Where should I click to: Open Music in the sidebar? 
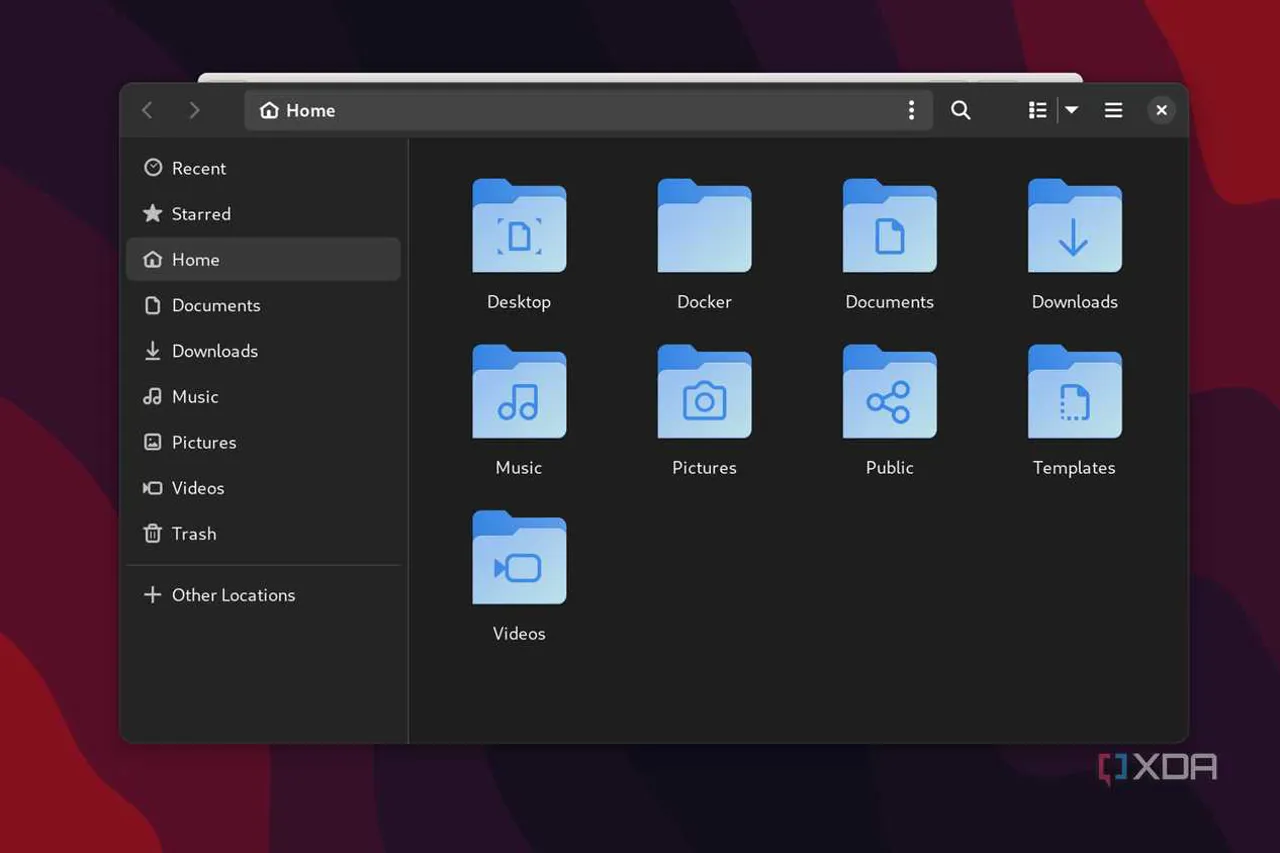(x=263, y=396)
